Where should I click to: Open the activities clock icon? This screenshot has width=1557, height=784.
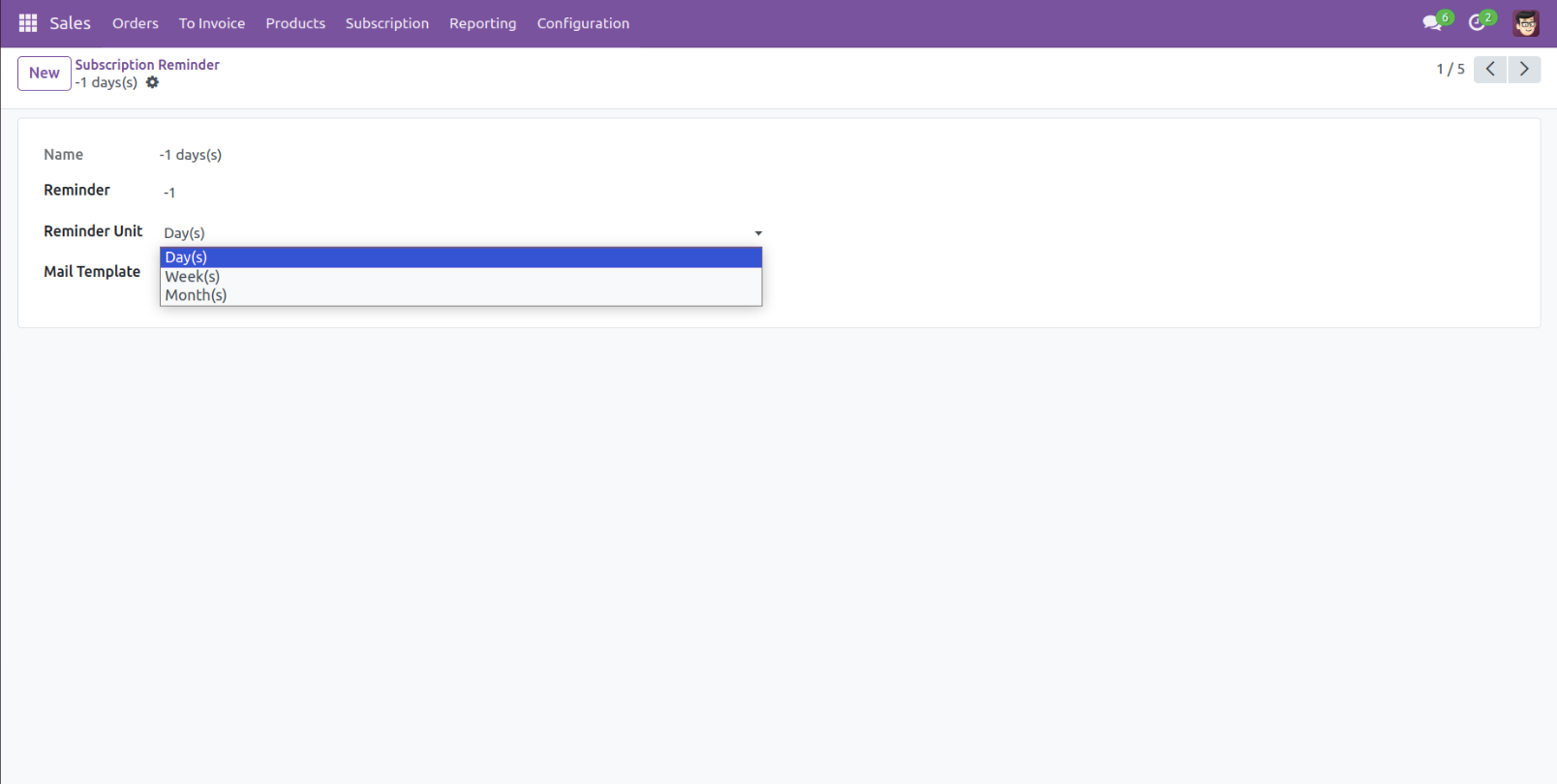pyautogui.click(x=1478, y=22)
